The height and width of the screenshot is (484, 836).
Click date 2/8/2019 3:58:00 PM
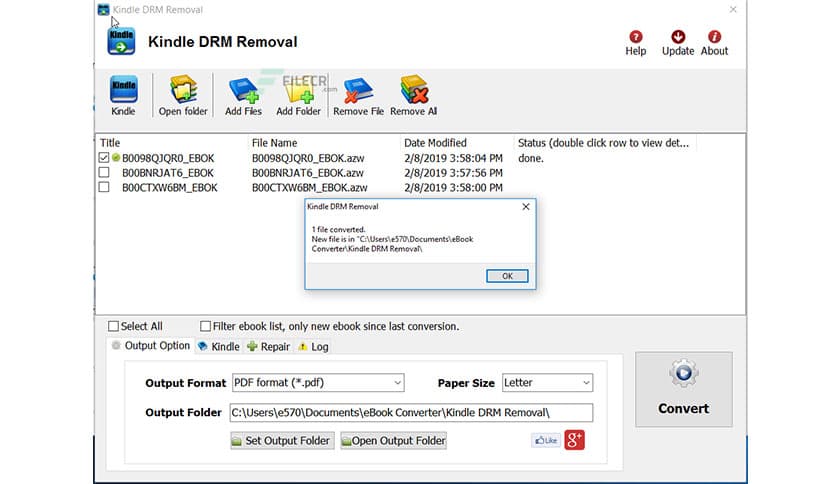[x=453, y=188]
